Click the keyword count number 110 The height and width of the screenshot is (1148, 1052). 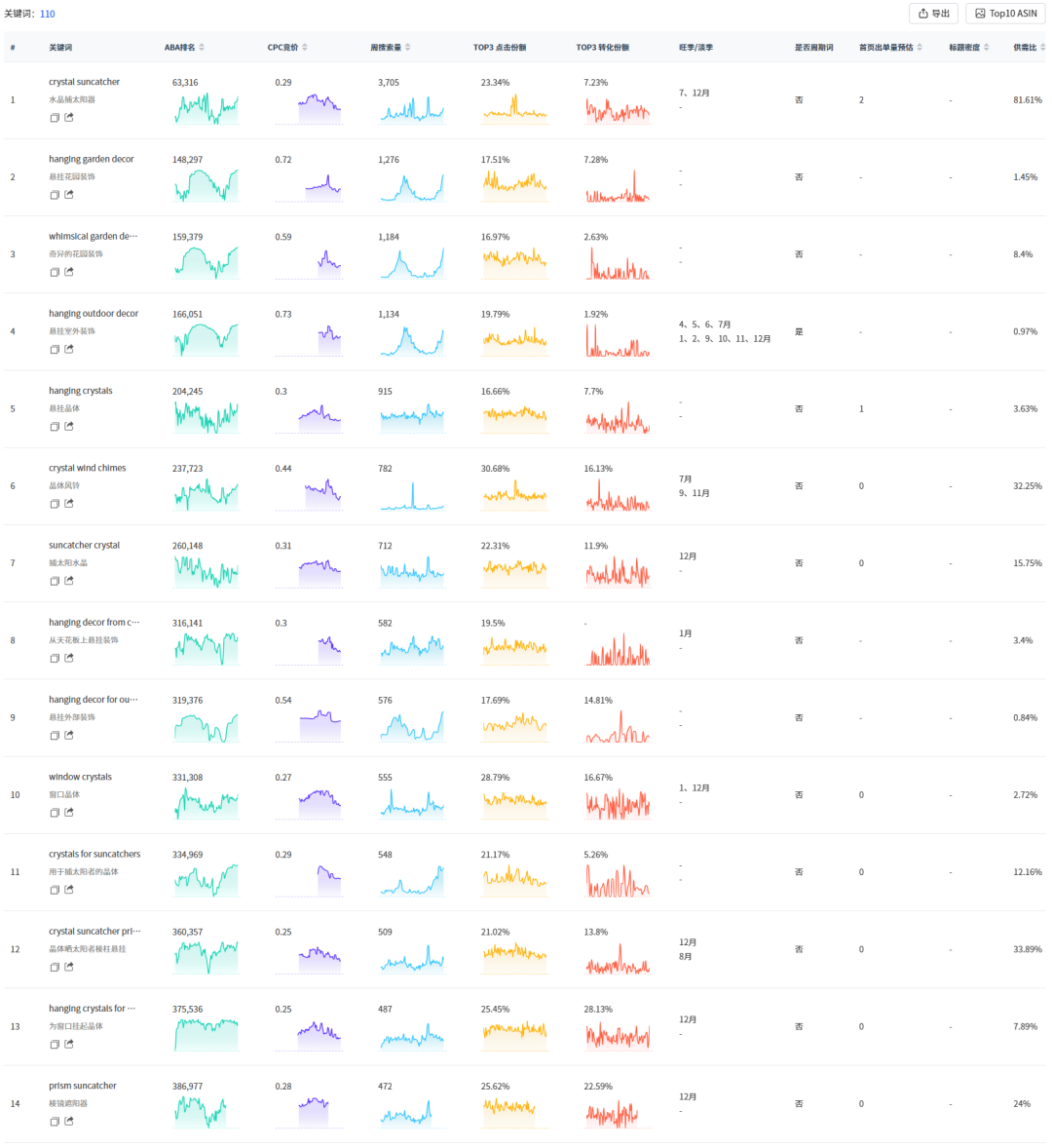[x=47, y=15]
